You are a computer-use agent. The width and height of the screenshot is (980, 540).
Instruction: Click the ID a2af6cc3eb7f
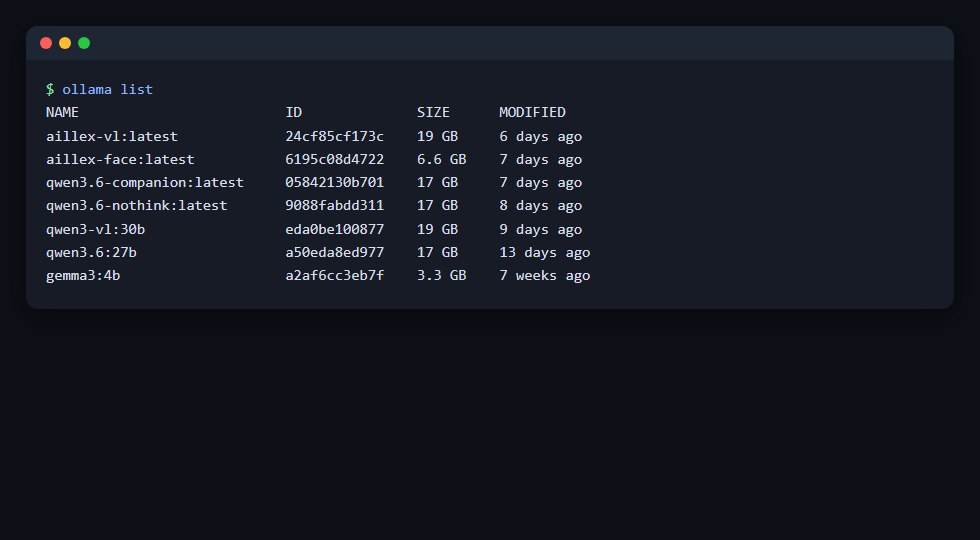coord(335,276)
